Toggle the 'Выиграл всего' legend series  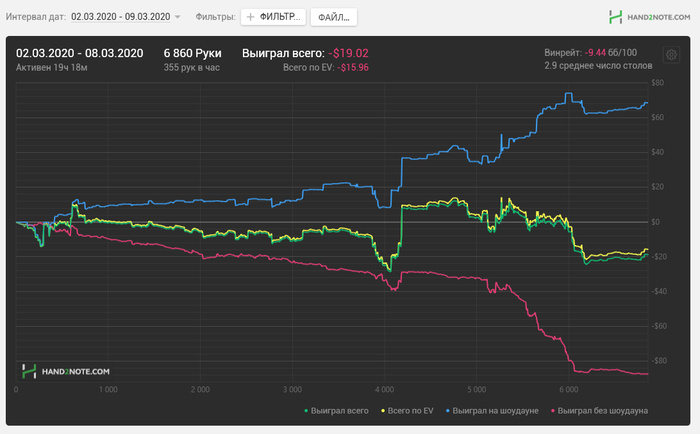coord(336,411)
